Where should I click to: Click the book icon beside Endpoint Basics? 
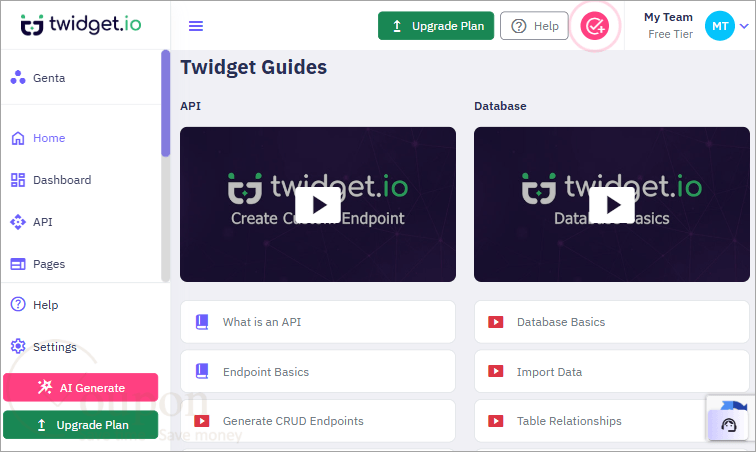(x=202, y=371)
